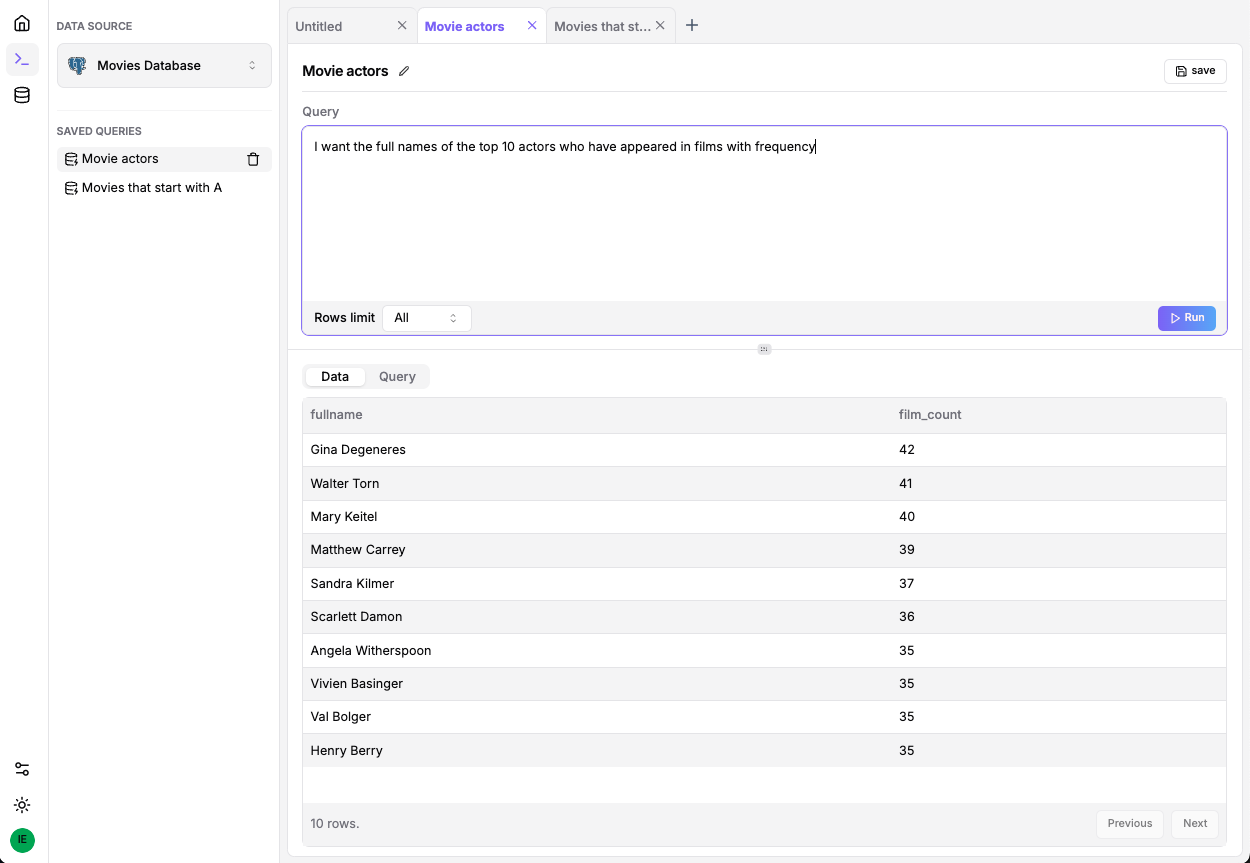
Task: Open the settings sliders icon
Action: (x=22, y=769)
